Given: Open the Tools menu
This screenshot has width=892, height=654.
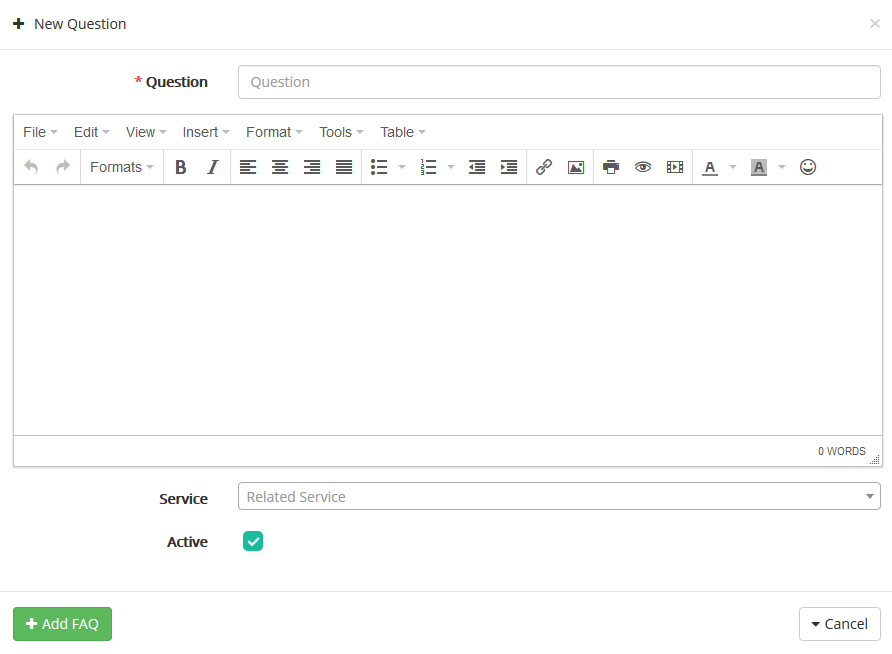Looking at the screenshot, I should [x=341, y=132].
